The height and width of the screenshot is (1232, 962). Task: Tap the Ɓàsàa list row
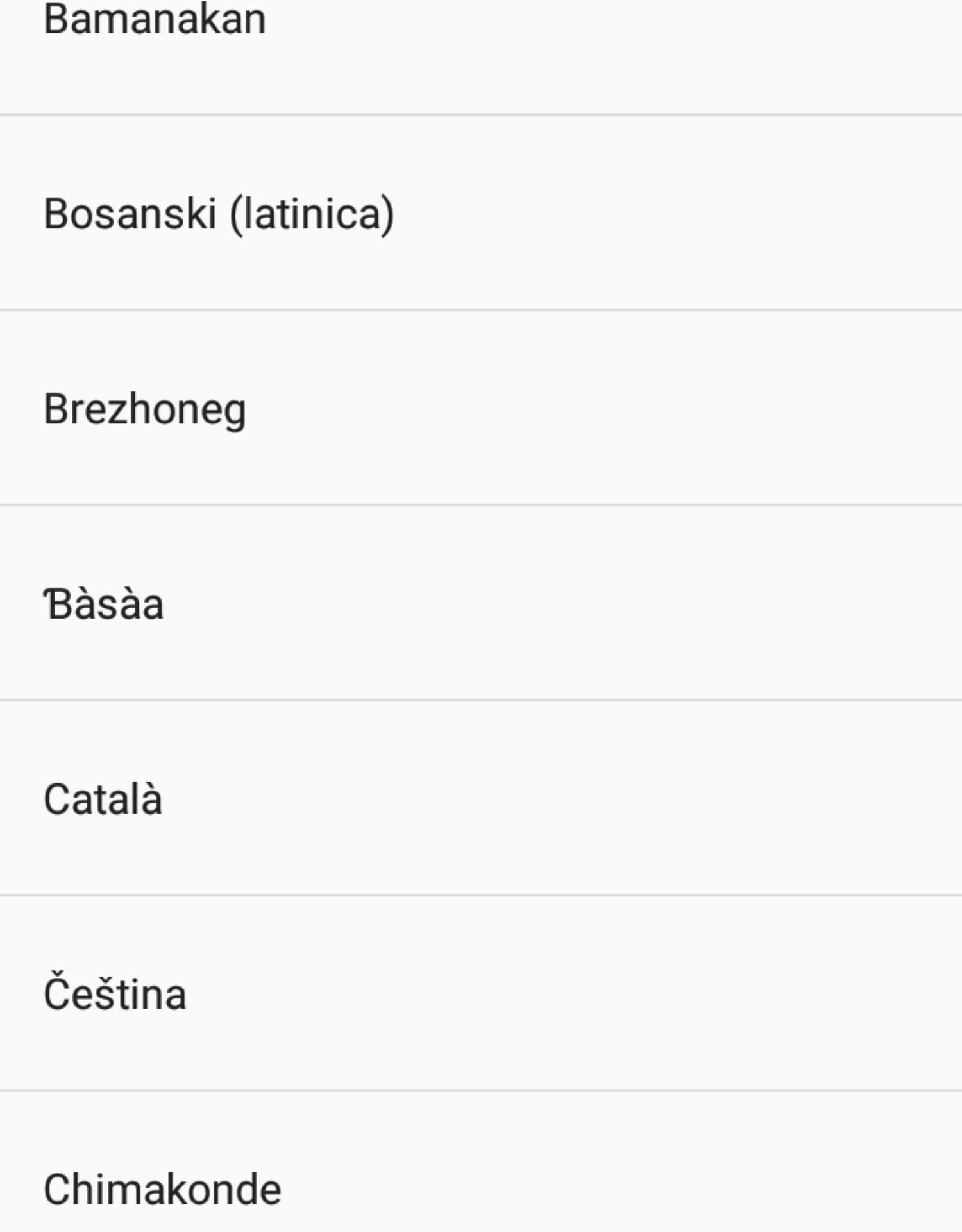pyautogui.click(x=104, y=604)
